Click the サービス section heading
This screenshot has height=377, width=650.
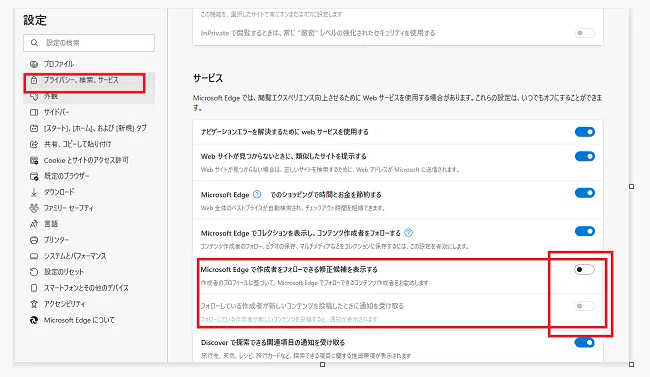pos(208,78)
